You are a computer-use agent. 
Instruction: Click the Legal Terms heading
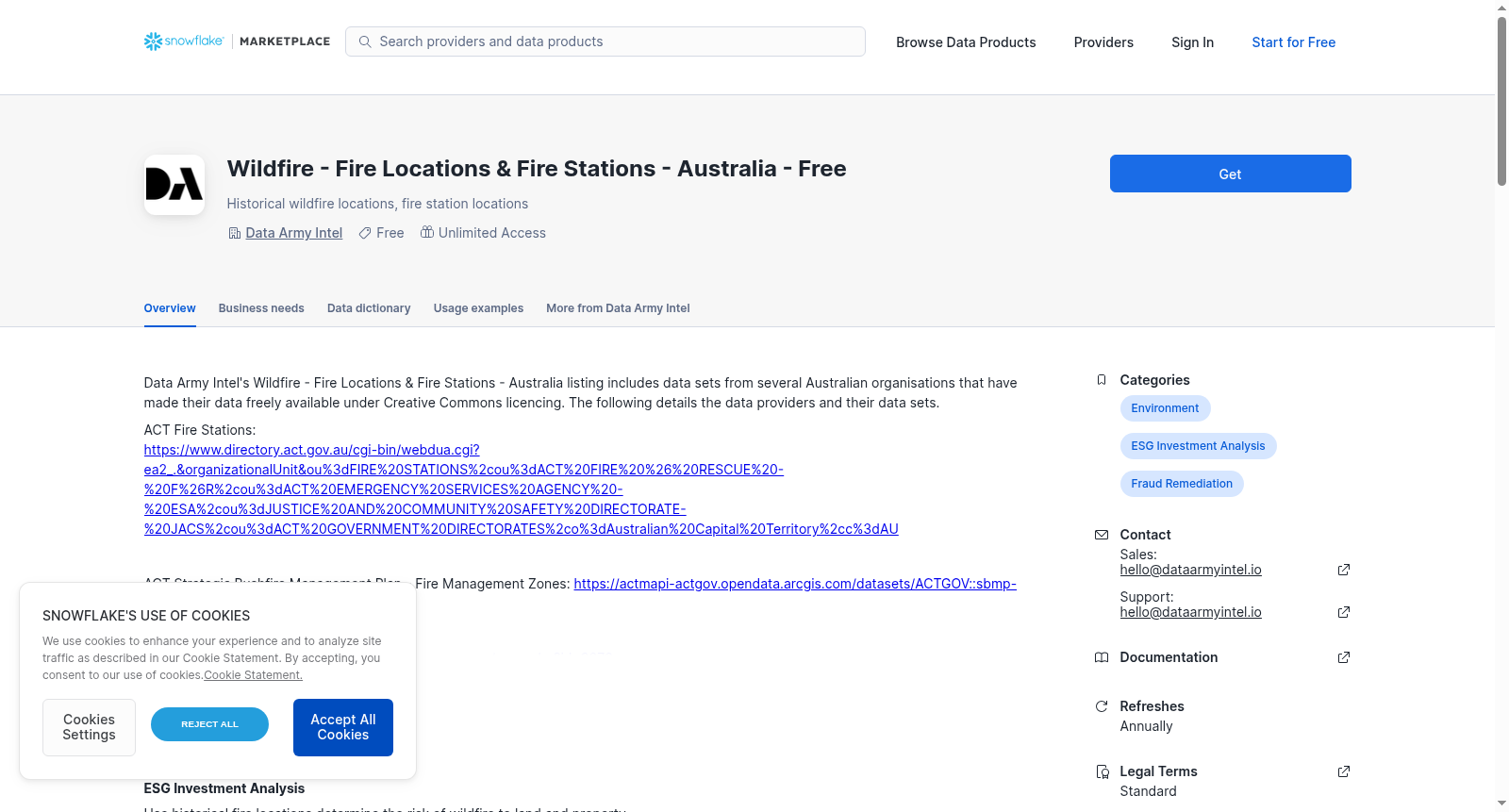click(1158, 771)
